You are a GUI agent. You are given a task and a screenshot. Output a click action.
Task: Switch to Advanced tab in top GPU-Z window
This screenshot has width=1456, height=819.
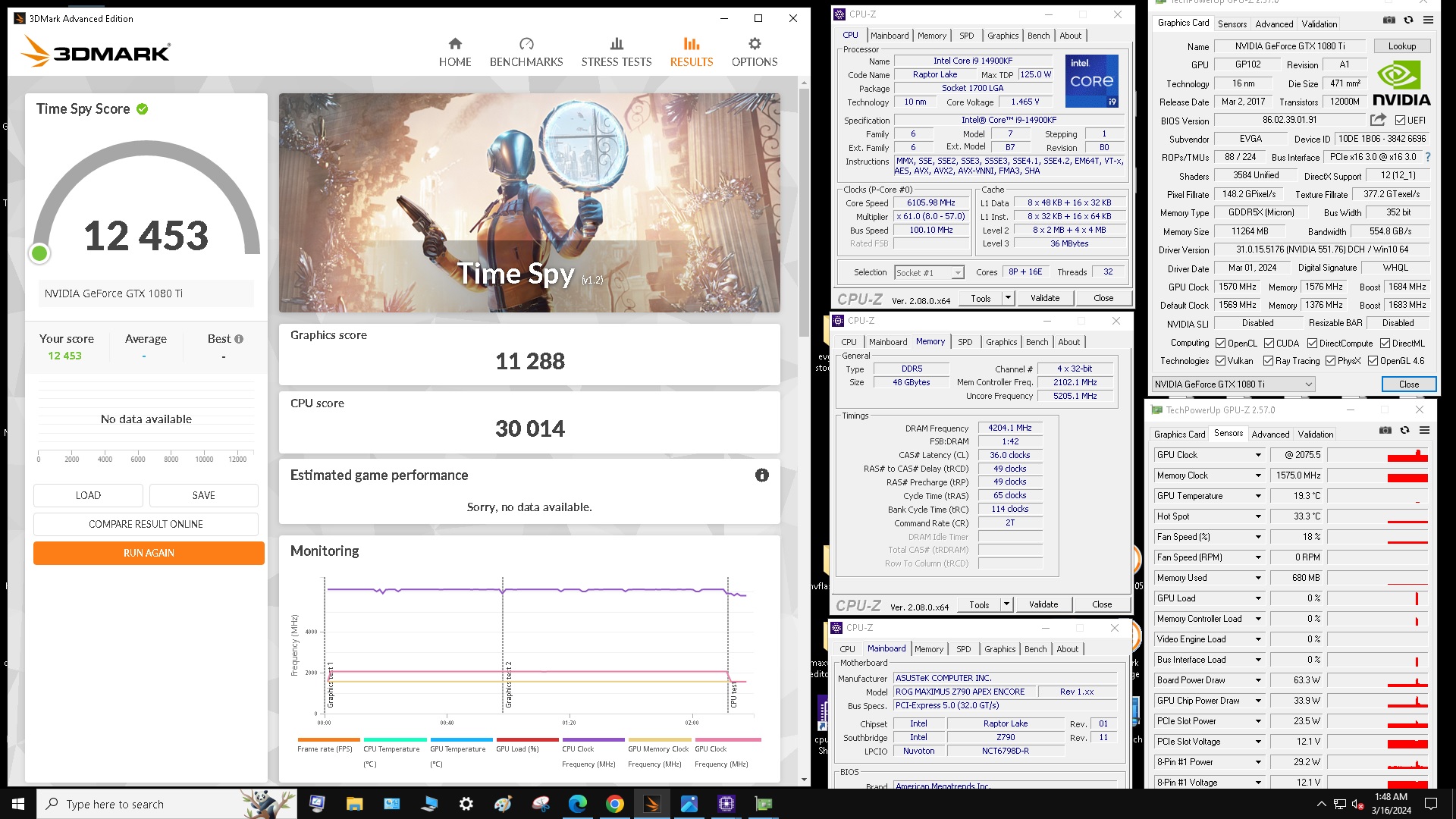click(x=1274, y=24)
